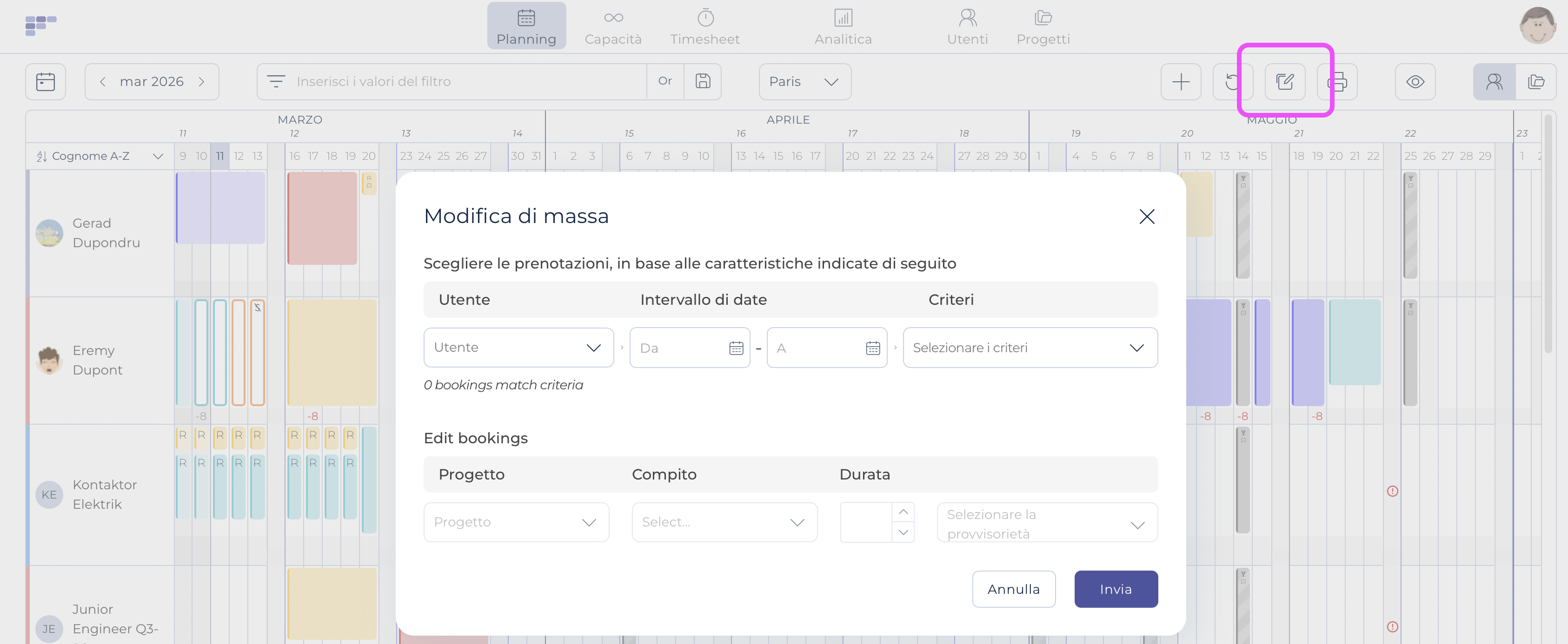Open the Utente dropdown
The width and height of the screenshot is (1568, 644).
coord(518,348)
